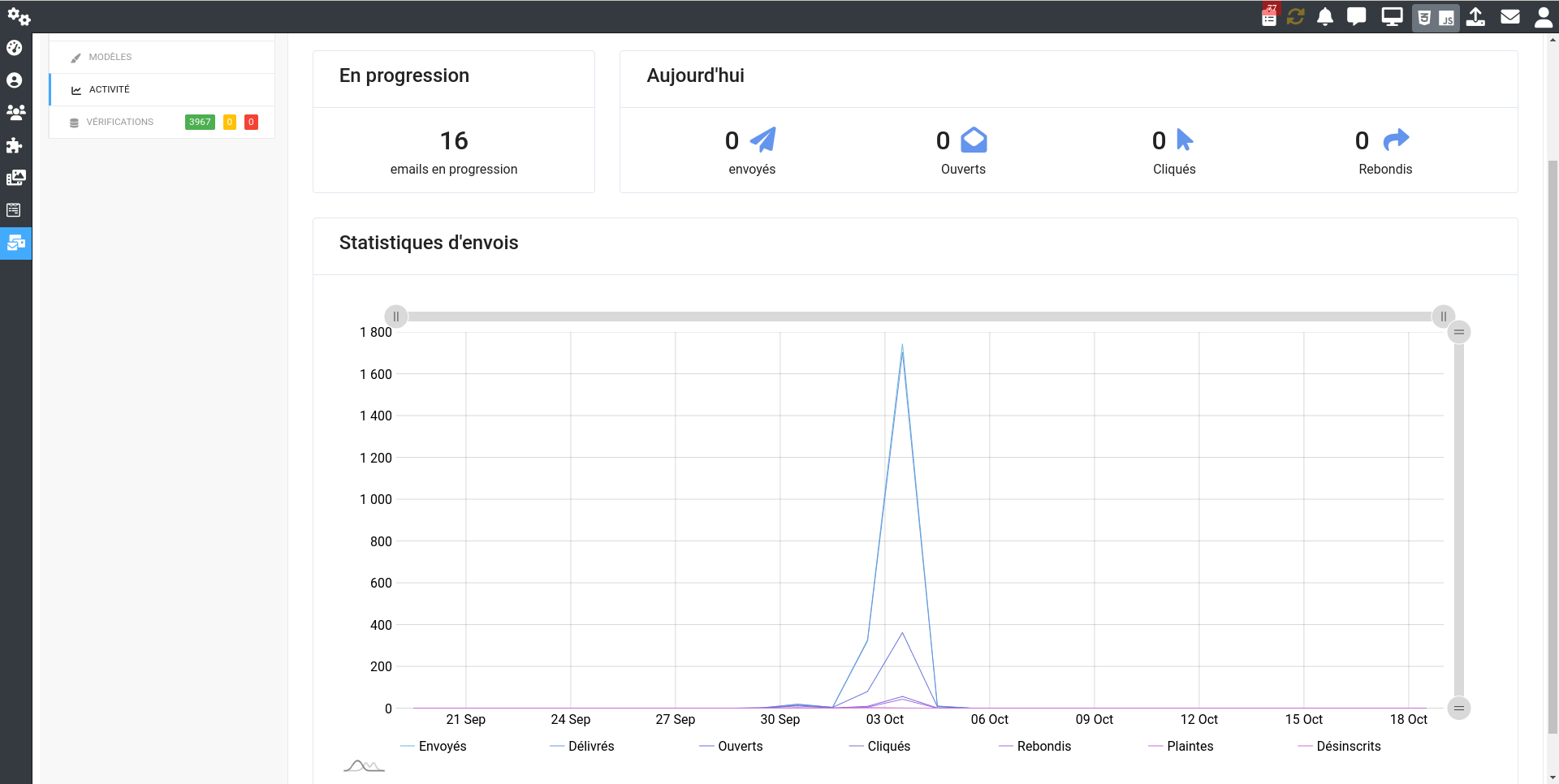Open the puzzle piece plugins icon
Viewport: 1559px width, 784px height.
pos(15,145)
